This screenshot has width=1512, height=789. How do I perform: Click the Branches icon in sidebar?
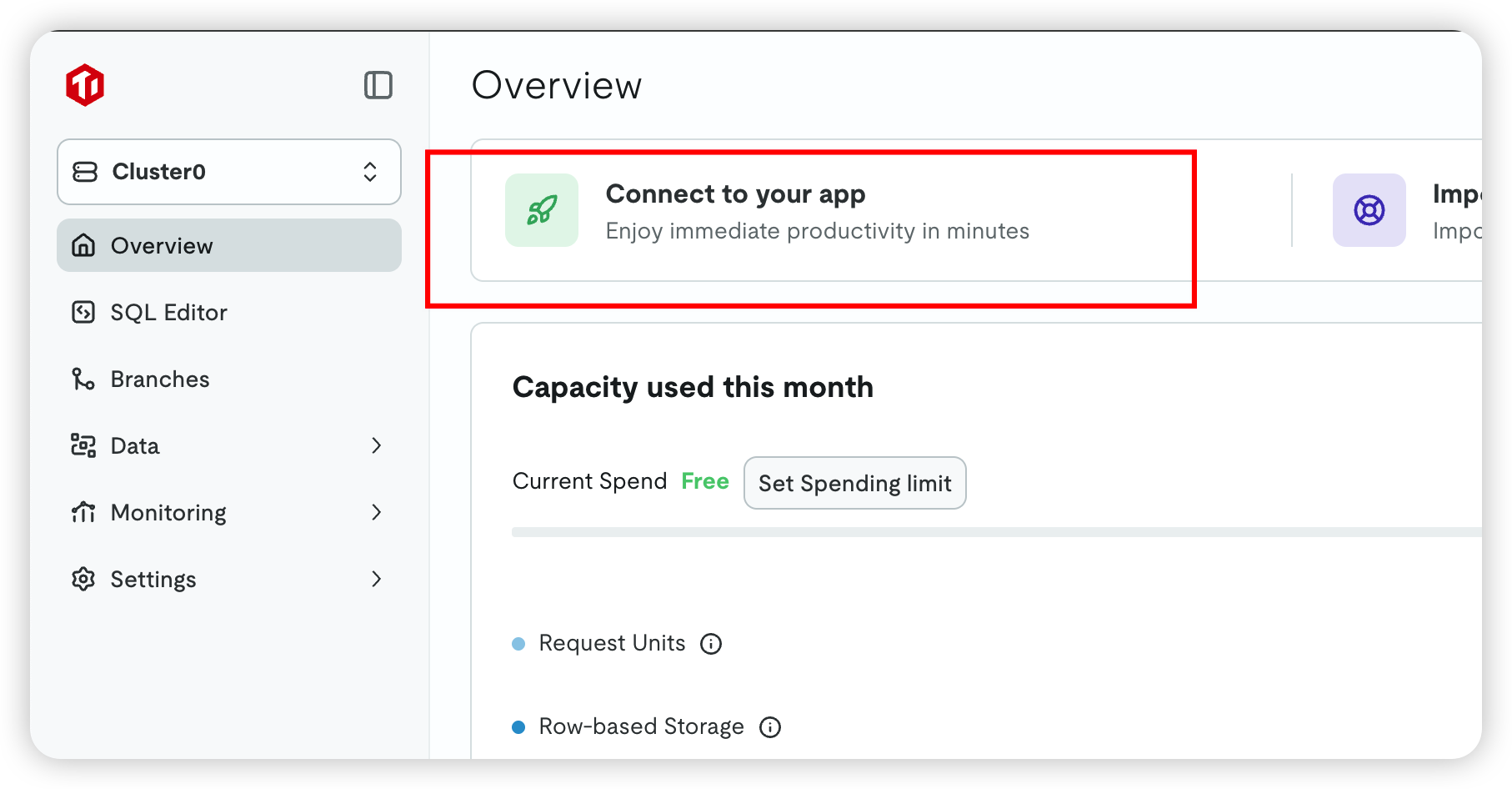pos(83,379)
